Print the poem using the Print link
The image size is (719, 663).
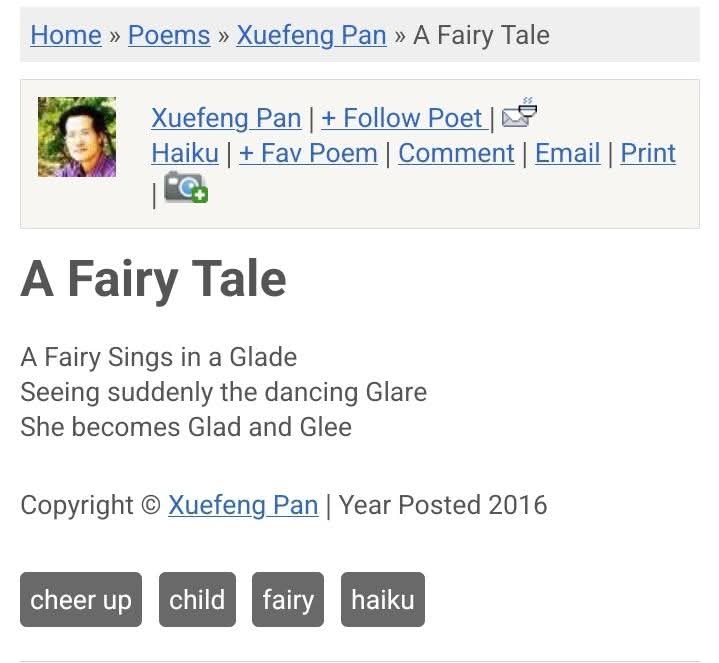pos(648,153)
